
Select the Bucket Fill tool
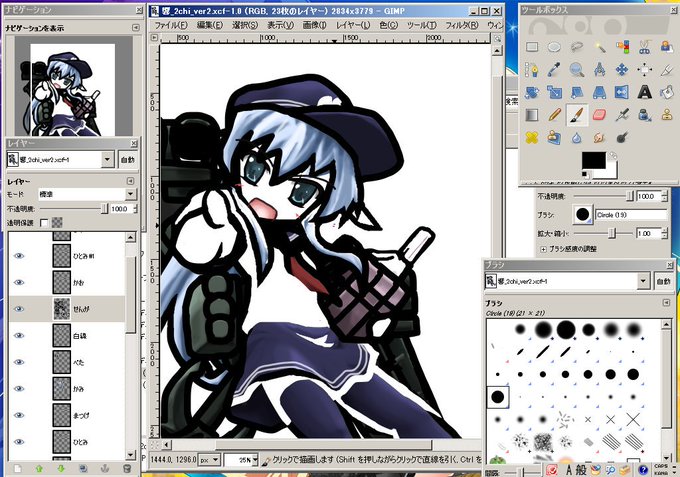(667, 92)
